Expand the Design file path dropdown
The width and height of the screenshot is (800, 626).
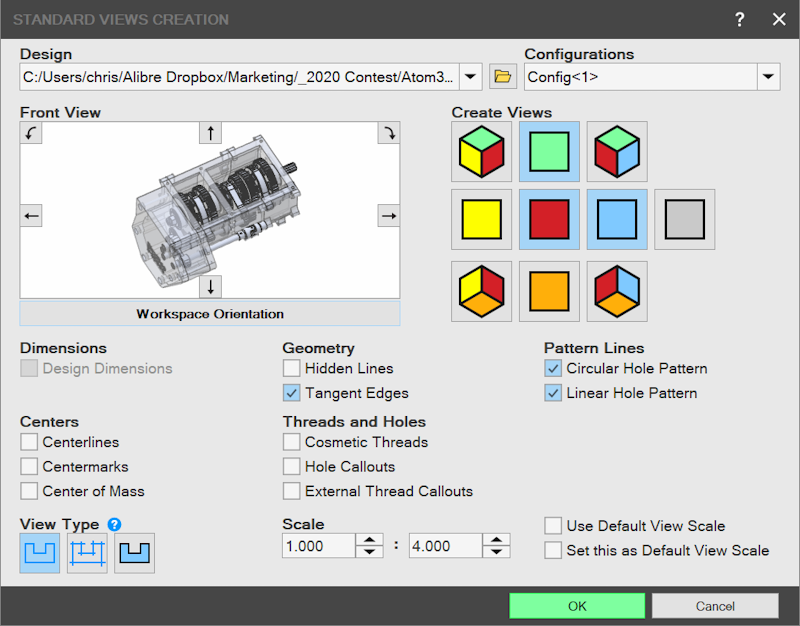pyautogui.click(x=470, y=77)
